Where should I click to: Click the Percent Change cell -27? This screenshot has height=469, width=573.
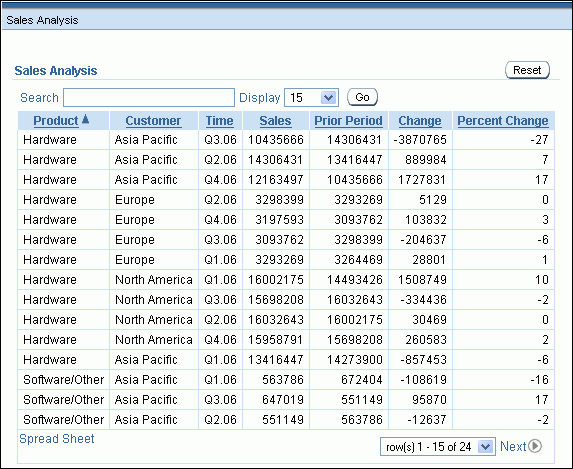click(539, 140)
